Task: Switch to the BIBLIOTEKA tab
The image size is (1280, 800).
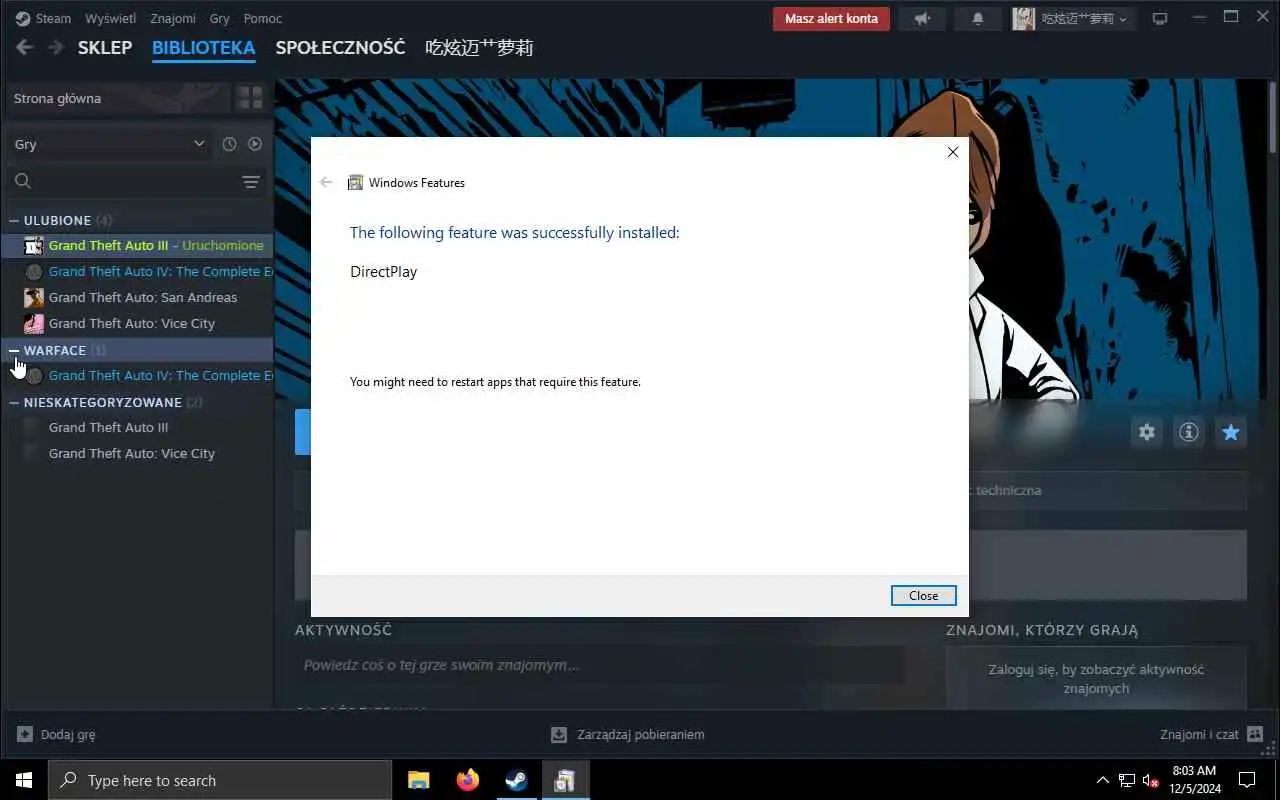Action: click(204, 47)
